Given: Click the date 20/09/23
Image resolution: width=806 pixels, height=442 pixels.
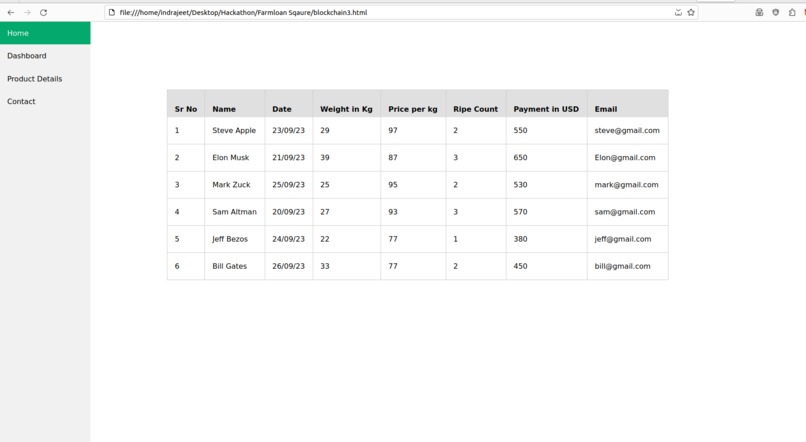Looking at the screenshot, I should coord(288,212).
